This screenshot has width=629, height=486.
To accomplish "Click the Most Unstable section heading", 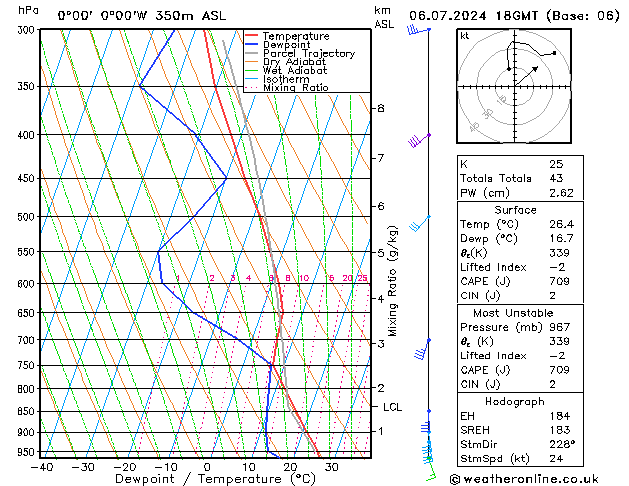I will [513, 313].
